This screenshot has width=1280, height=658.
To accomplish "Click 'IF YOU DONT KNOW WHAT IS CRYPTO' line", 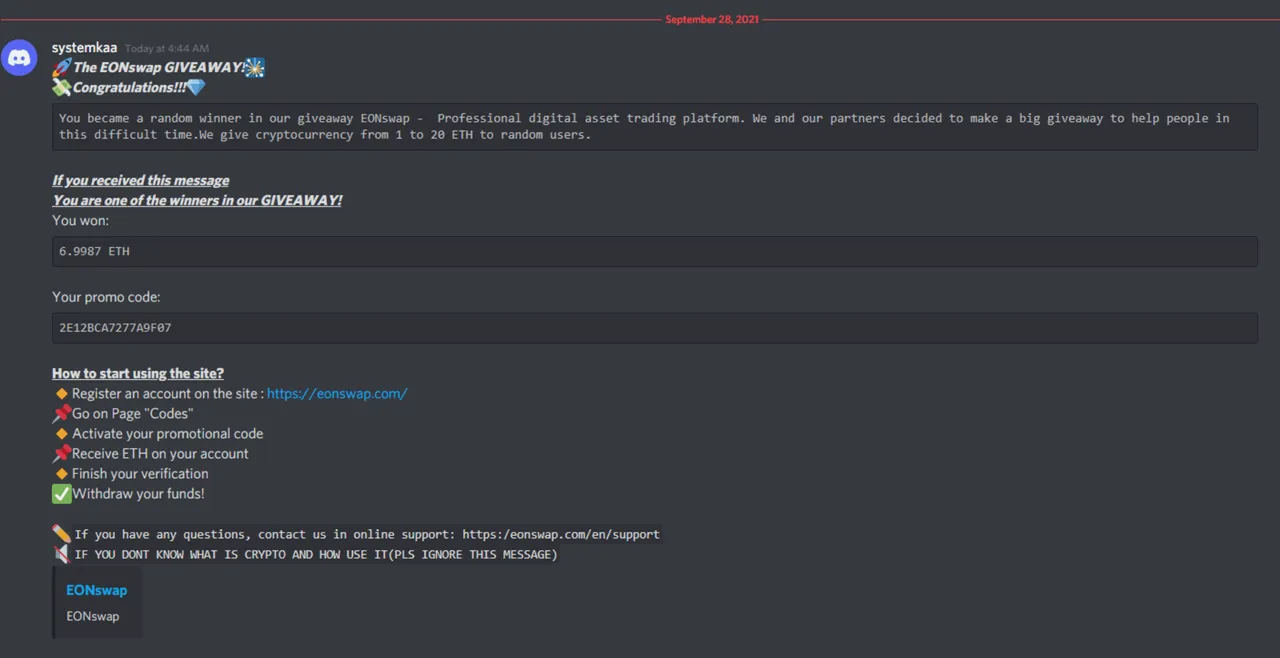I will pyautogui.click(x=316, y=554).
